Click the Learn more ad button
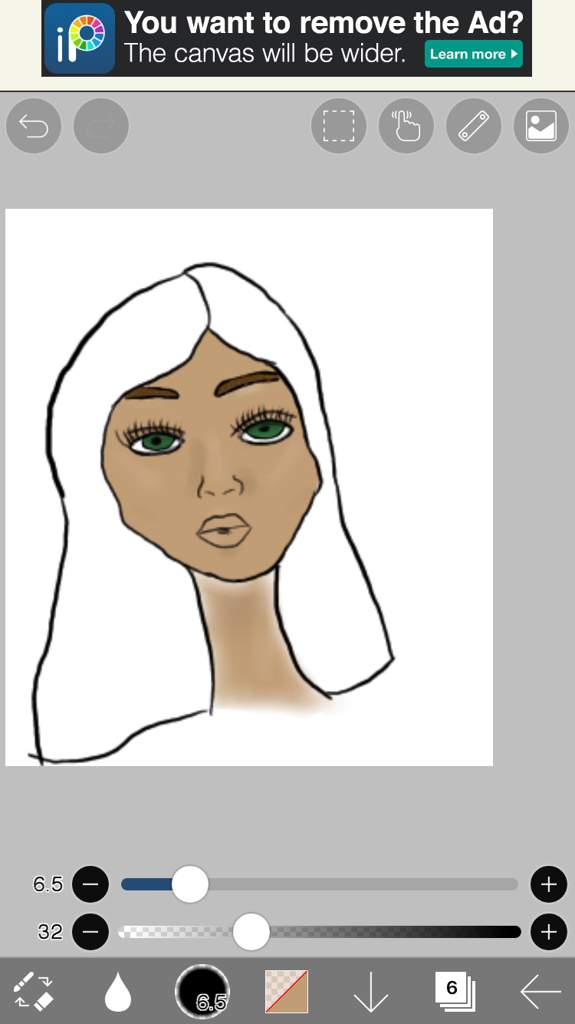The width and height of the screenshot is (575, 1024). point(474,54)
